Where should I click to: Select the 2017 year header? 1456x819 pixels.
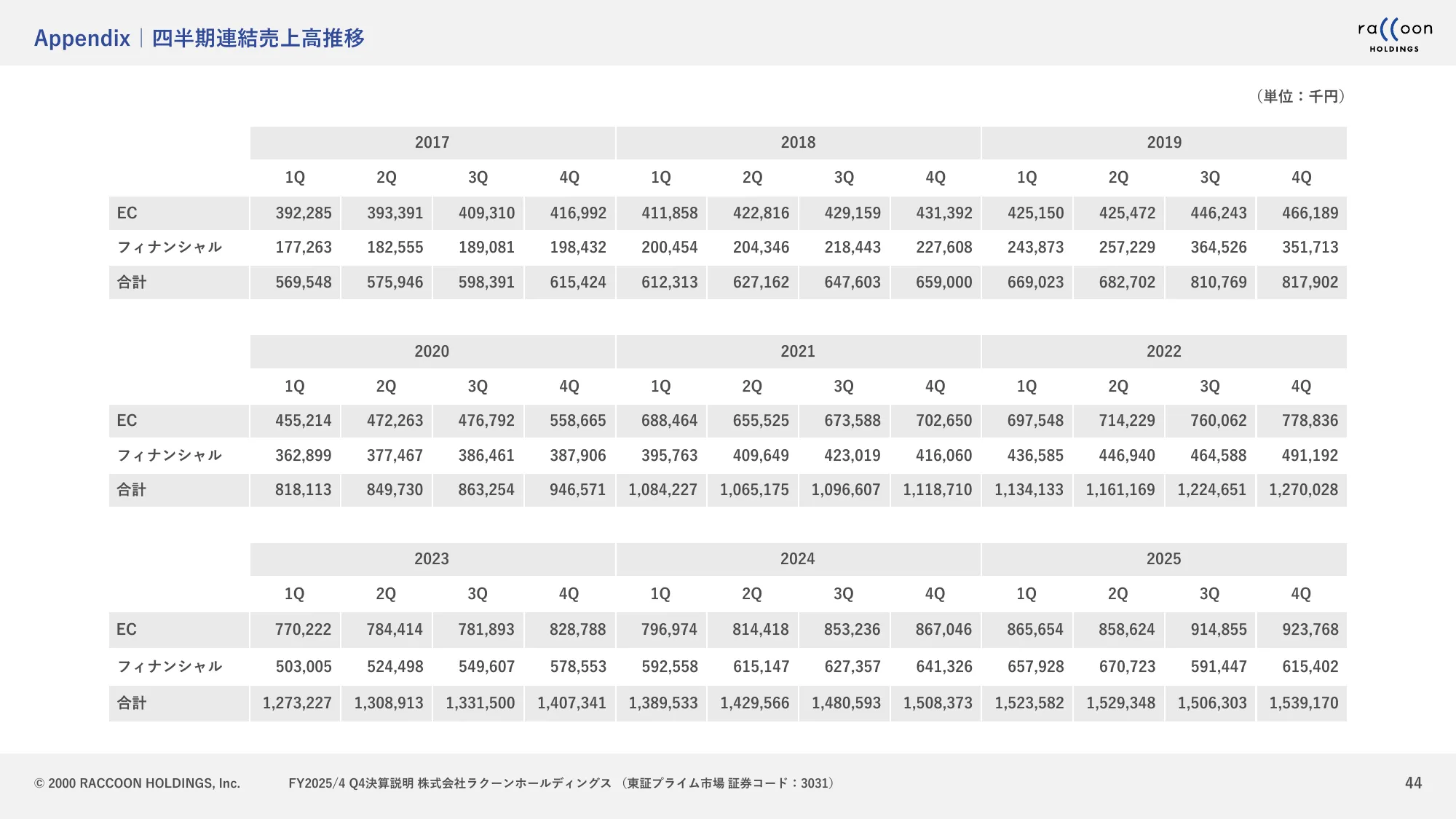tap(432, 143)
